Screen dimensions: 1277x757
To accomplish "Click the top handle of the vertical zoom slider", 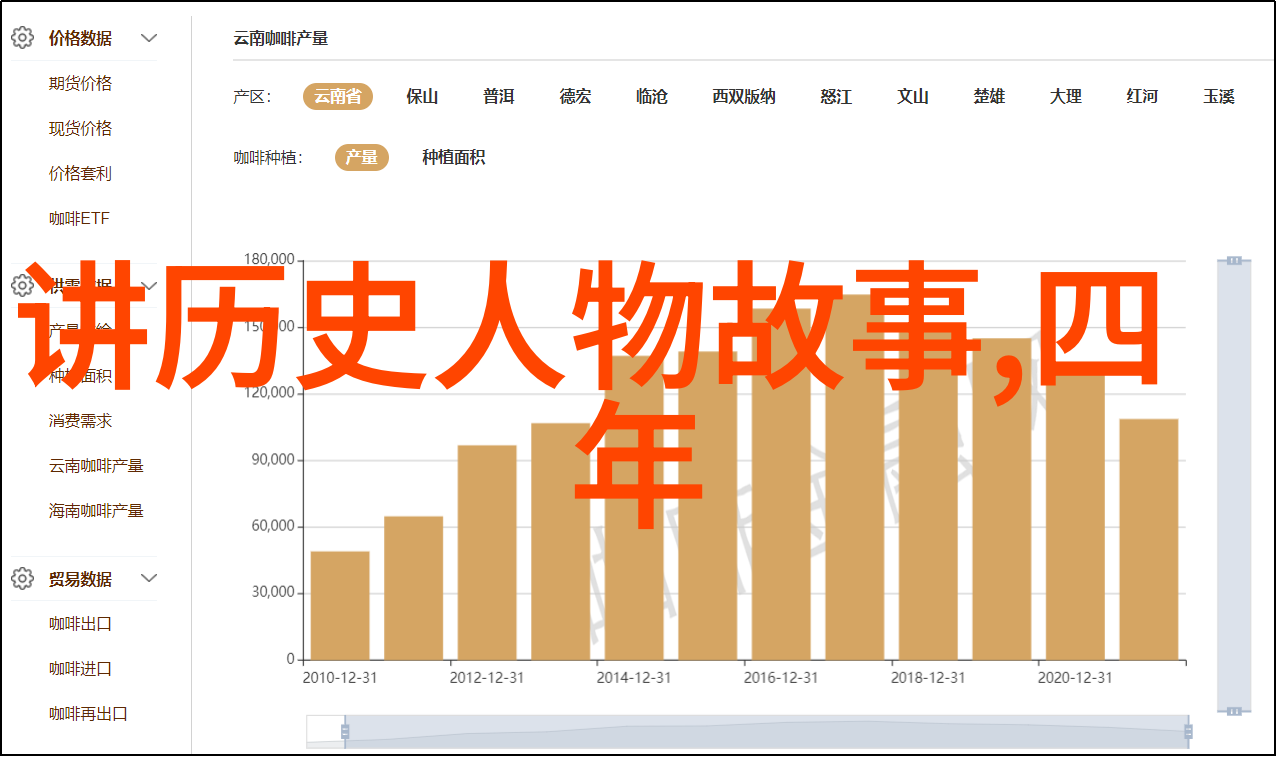I will pos(1234,260).
